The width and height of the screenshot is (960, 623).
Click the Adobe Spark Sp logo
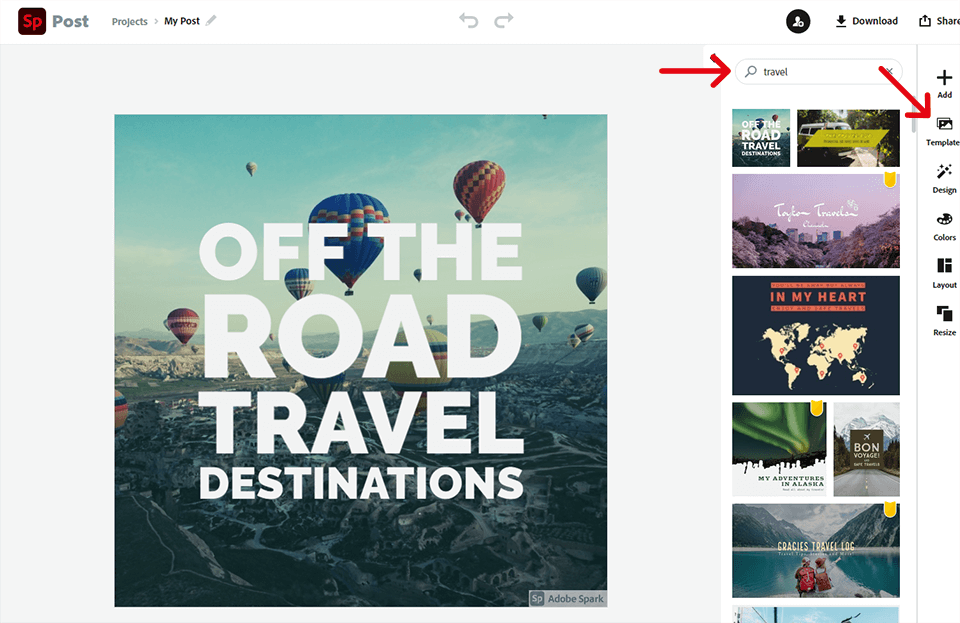(x=32, y=21)
